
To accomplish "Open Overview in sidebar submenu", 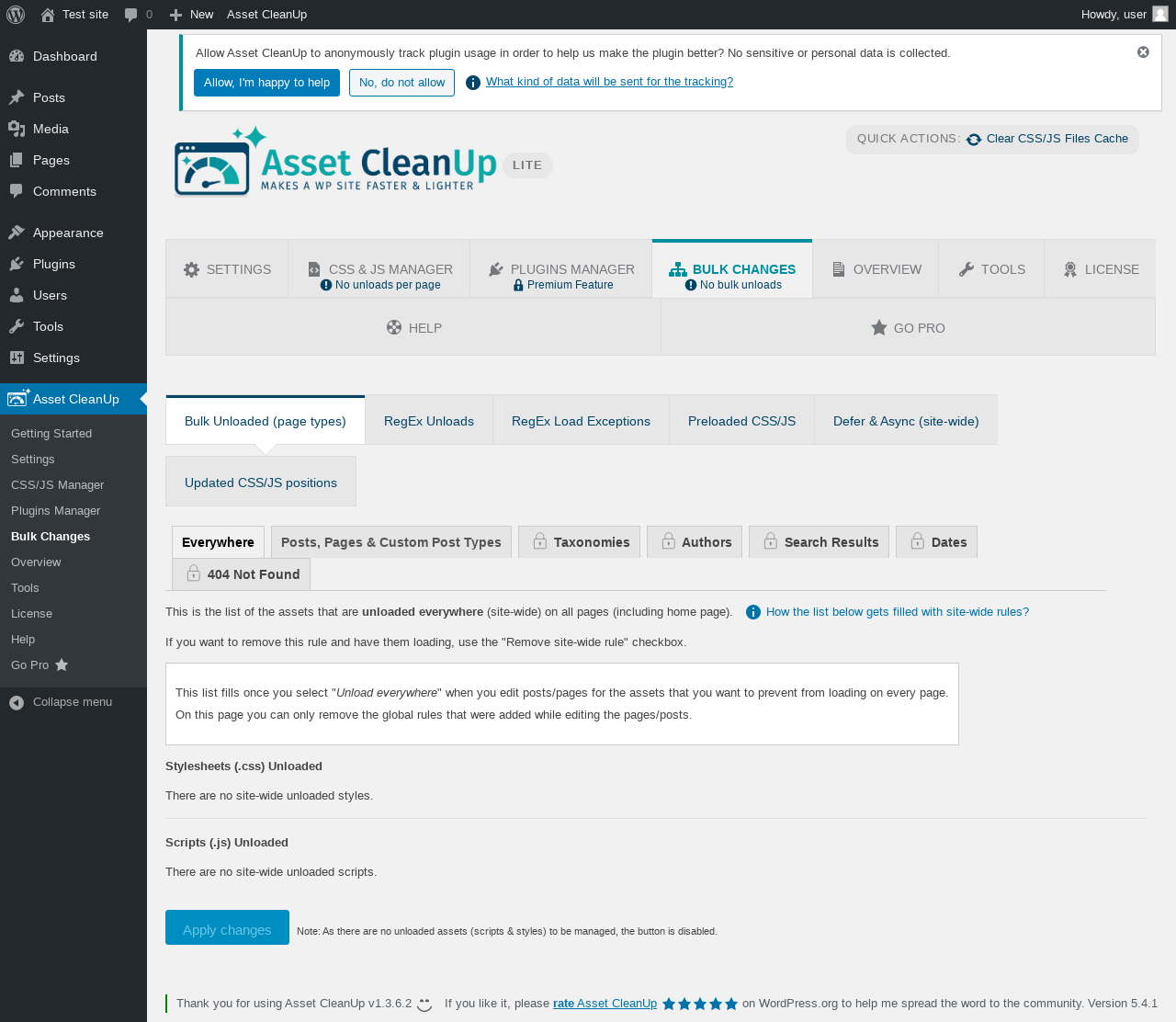I will (x=36, y=562).
